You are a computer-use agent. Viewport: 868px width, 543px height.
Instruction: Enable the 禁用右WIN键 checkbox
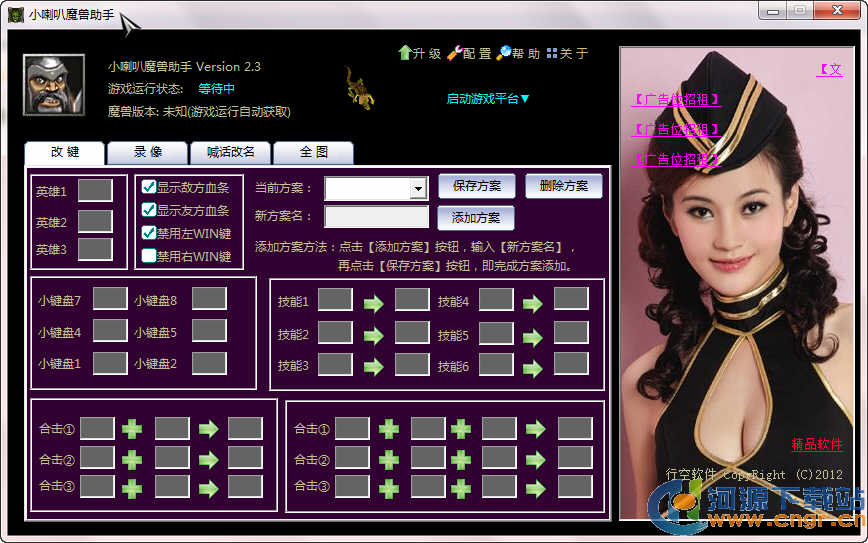click(x=149, y=256)
